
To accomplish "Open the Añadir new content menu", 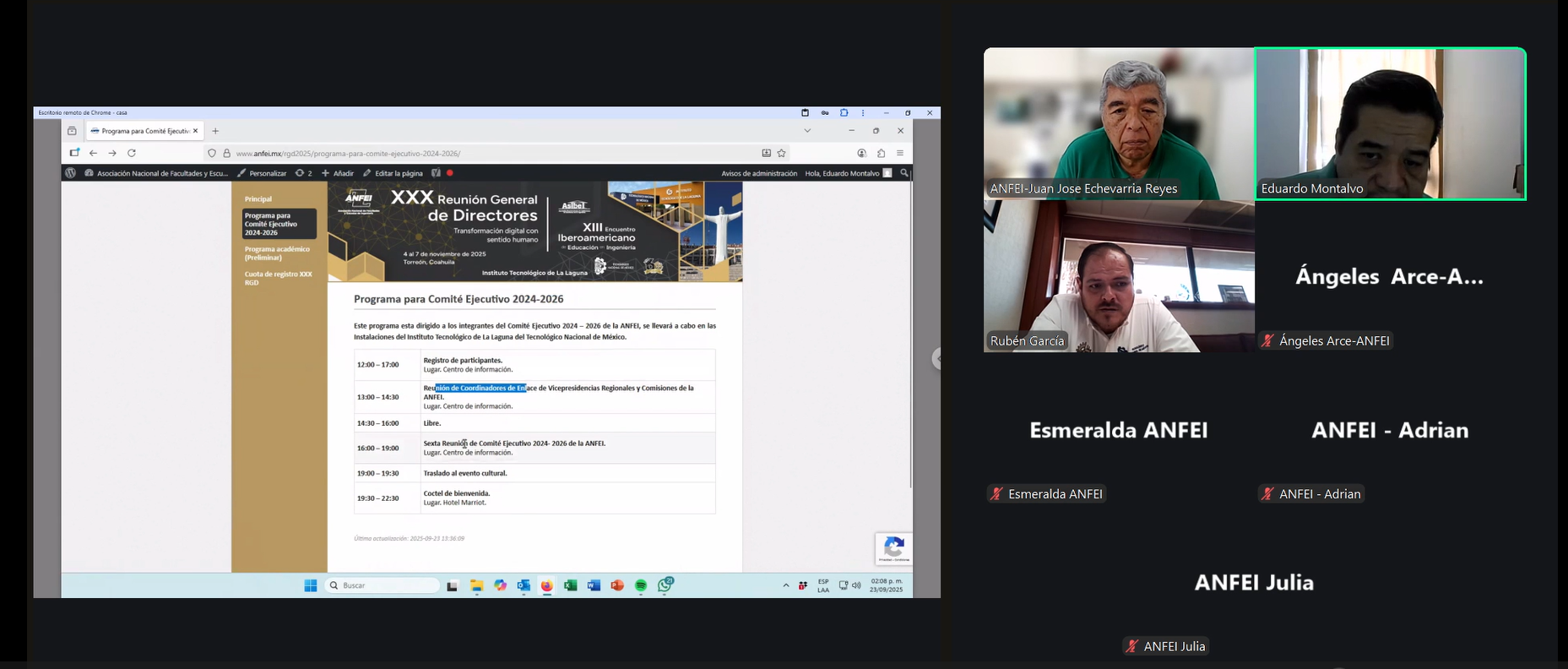I will [x=338, y=173].
